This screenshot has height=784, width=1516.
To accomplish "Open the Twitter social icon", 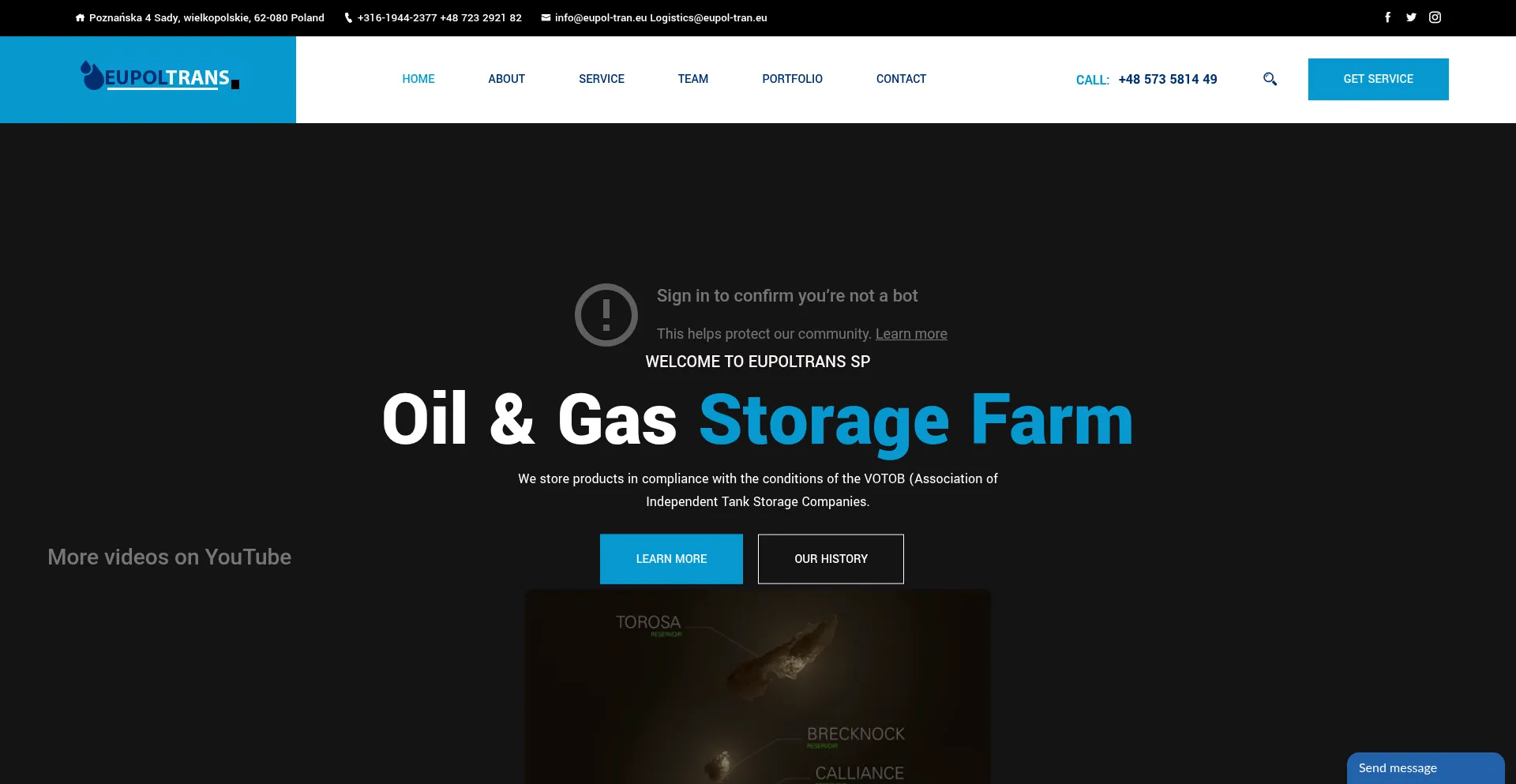I will pos(1411,17).
